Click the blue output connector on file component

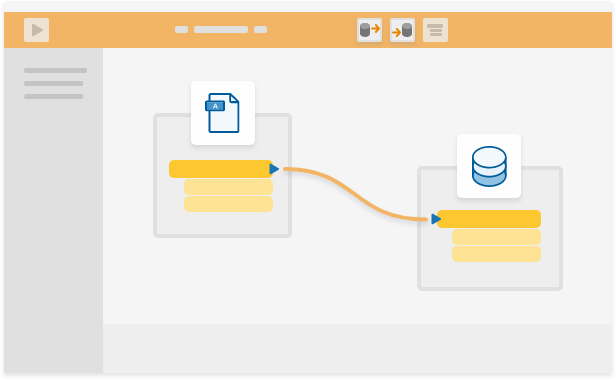274,169
